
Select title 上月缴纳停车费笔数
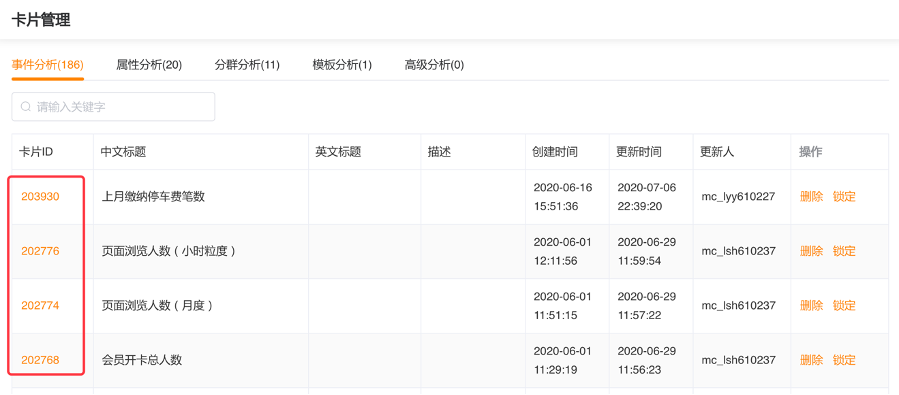click(x=153, y=197)
